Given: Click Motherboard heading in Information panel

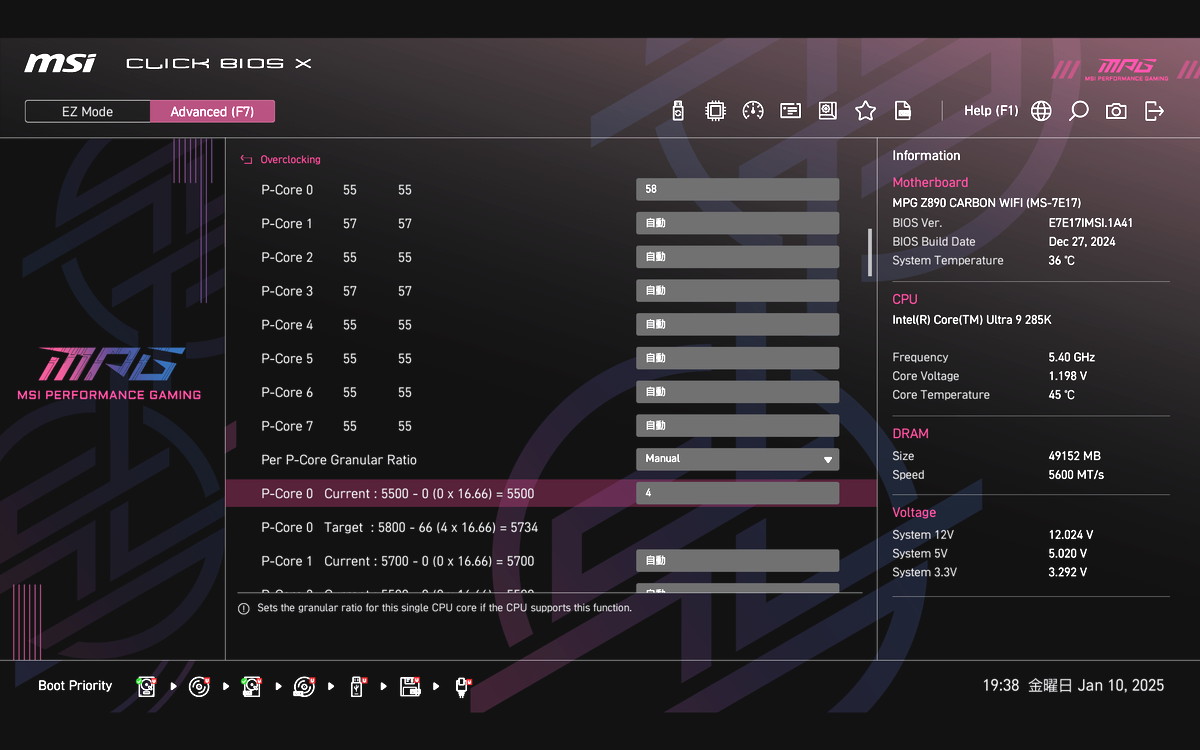Looking at the screenshot, I should click(x=930, y=182).
